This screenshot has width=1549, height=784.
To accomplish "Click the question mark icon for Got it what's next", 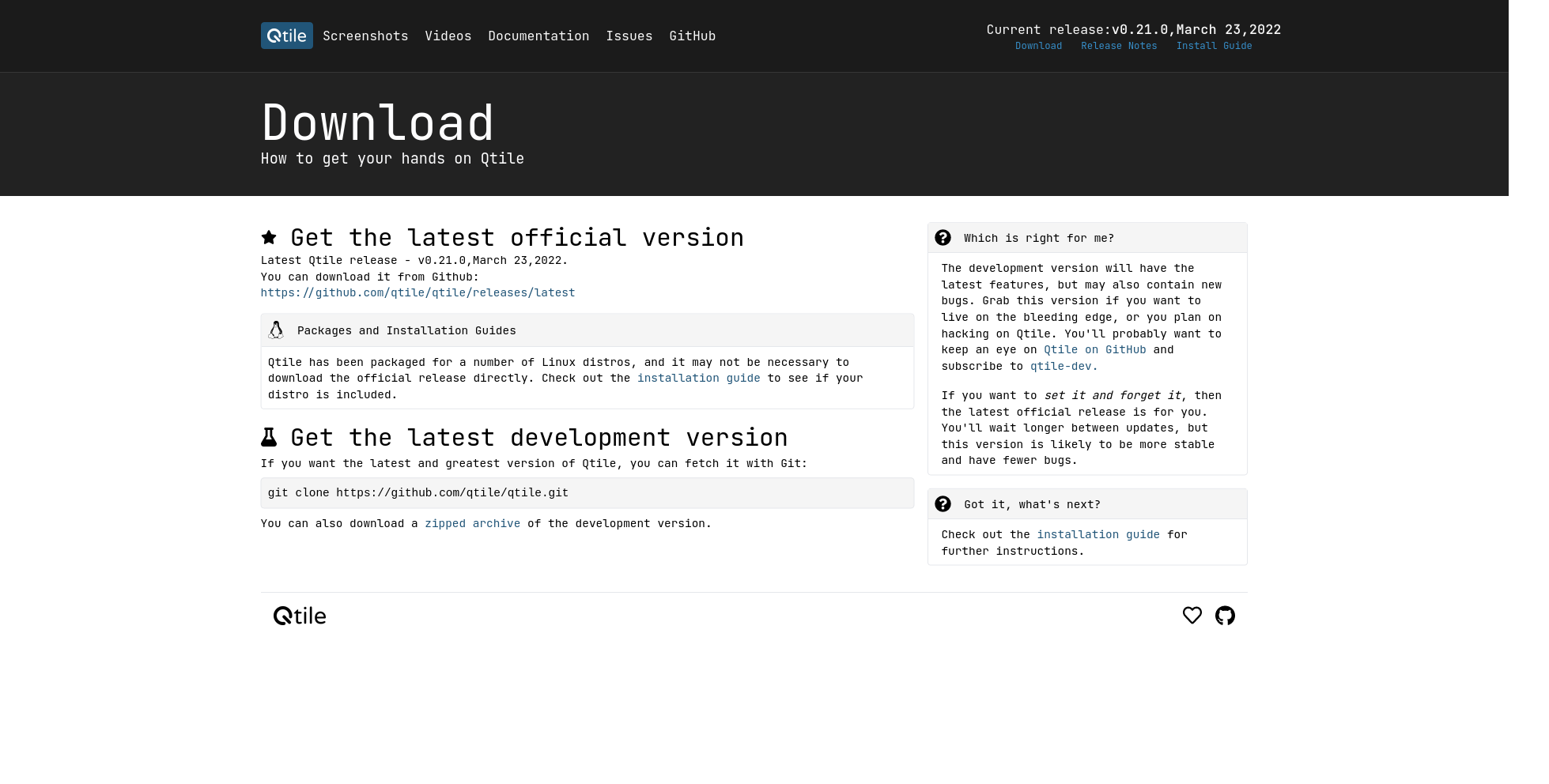I will click(943, 503).
